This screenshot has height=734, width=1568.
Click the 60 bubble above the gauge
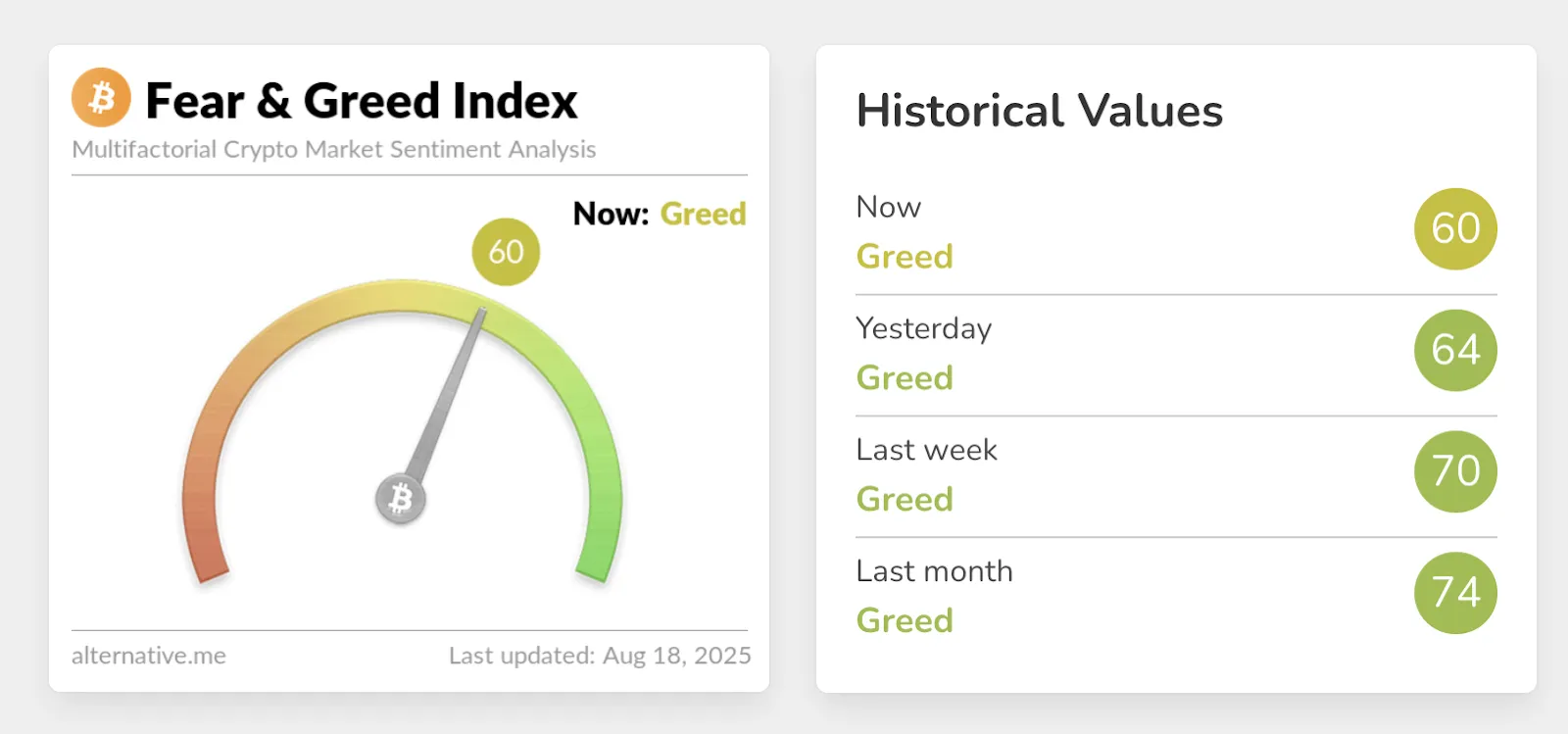pos(506,252)
